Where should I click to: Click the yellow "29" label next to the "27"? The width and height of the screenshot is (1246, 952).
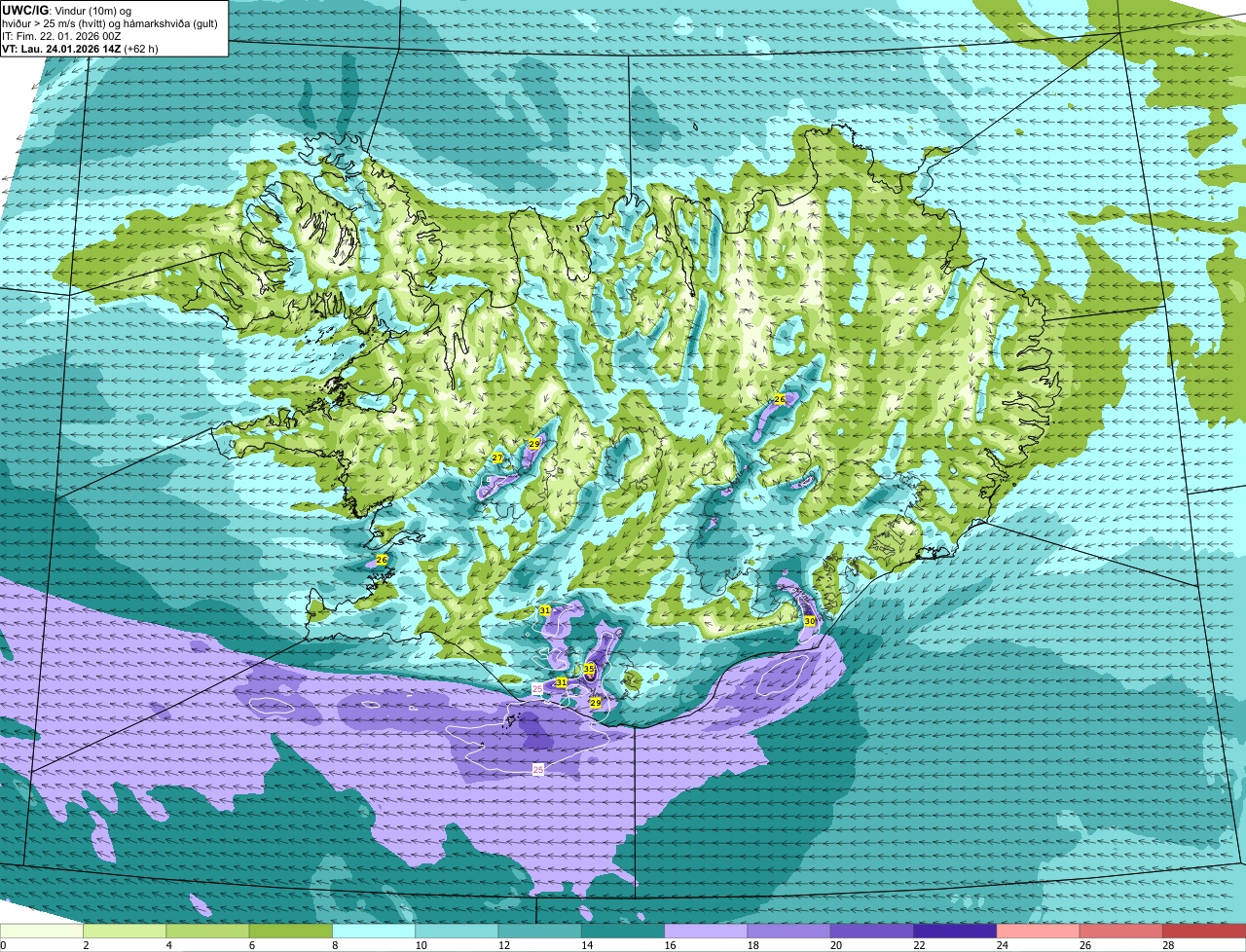click(x=534, y=444)
